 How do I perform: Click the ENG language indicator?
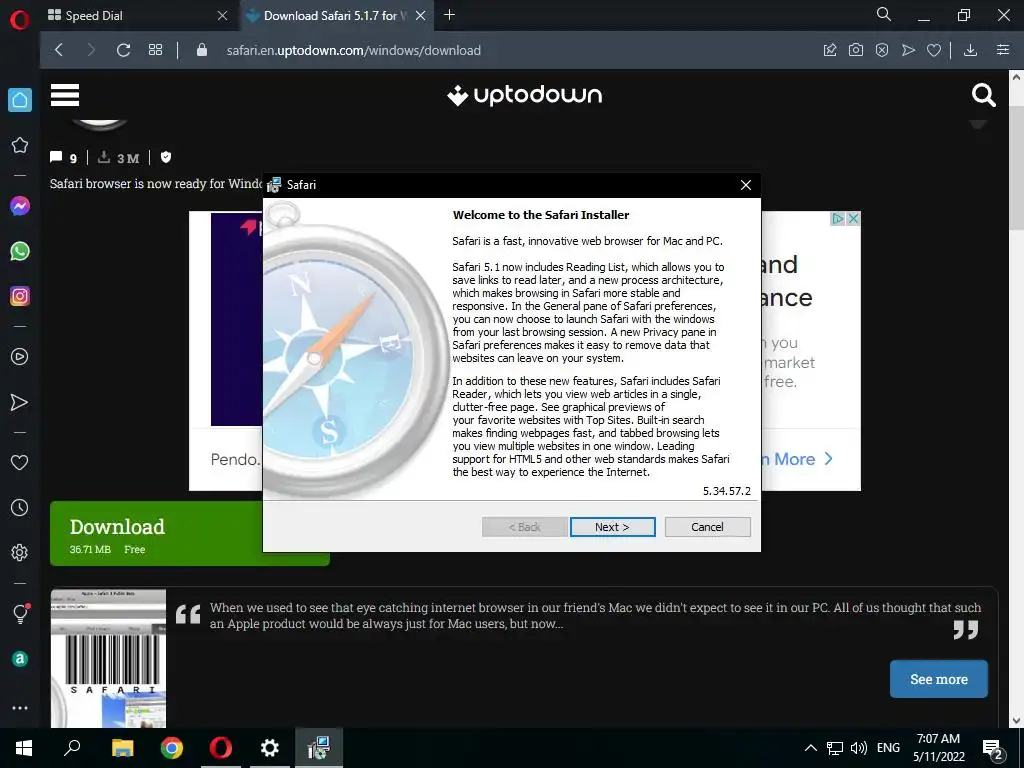(888, 748)
